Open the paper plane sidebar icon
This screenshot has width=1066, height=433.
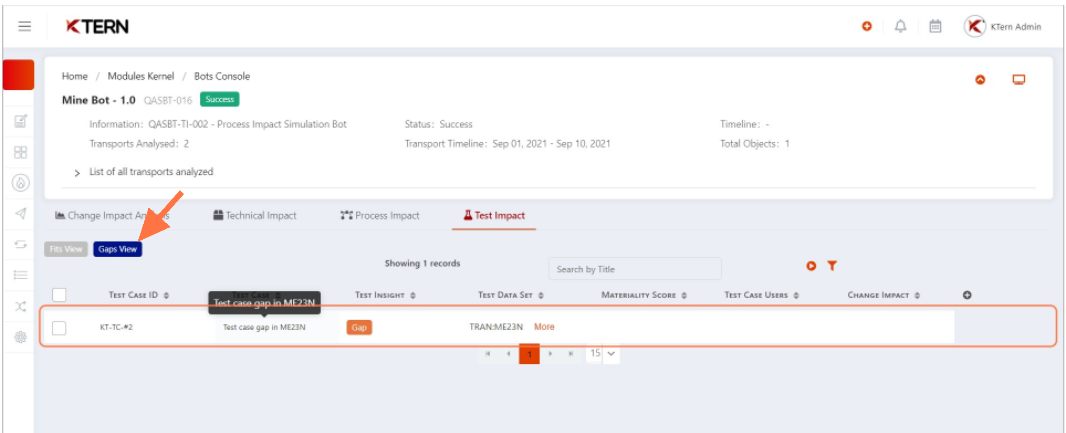[x=20, y=213]
